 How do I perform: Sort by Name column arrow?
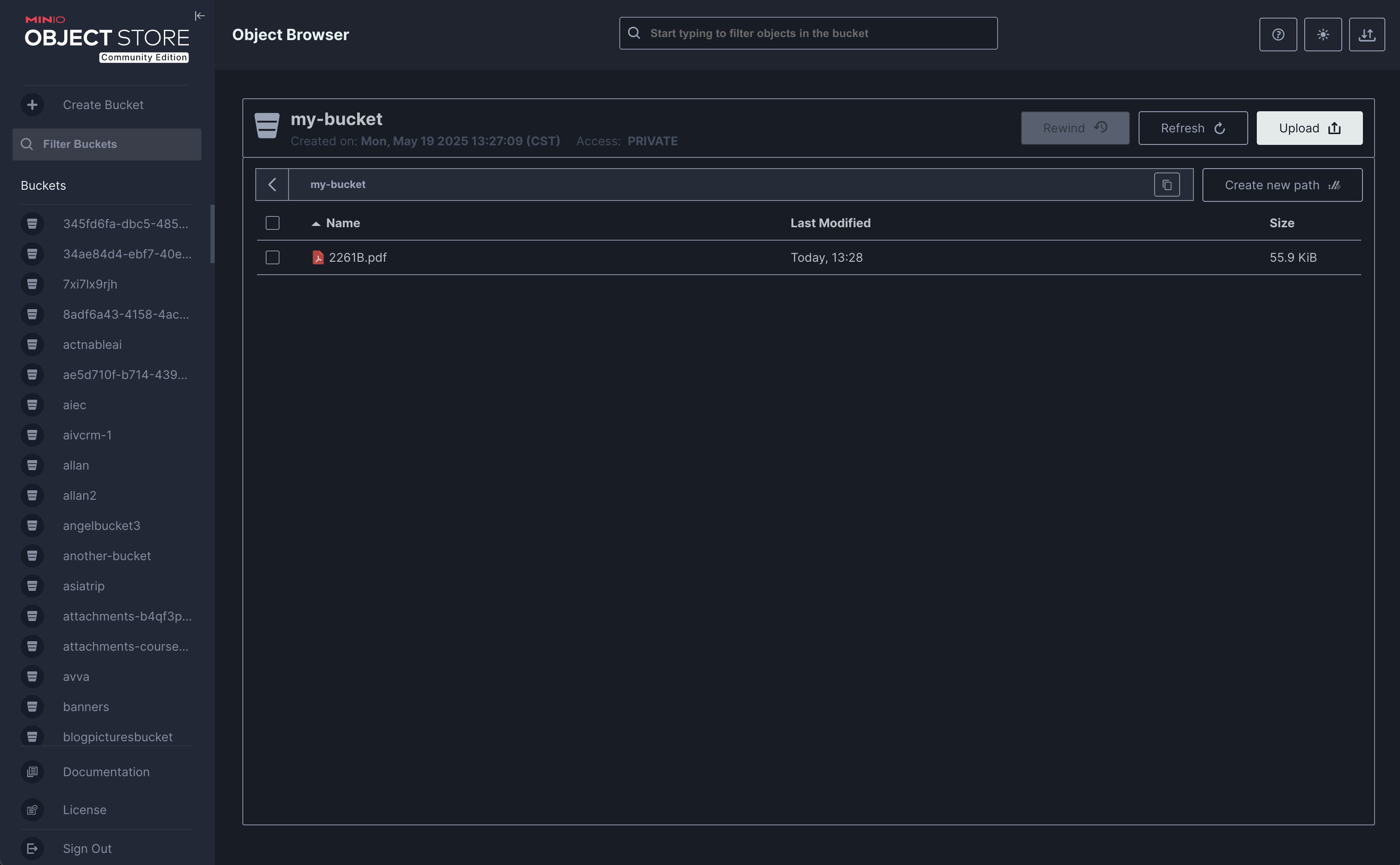coord(315,224)
